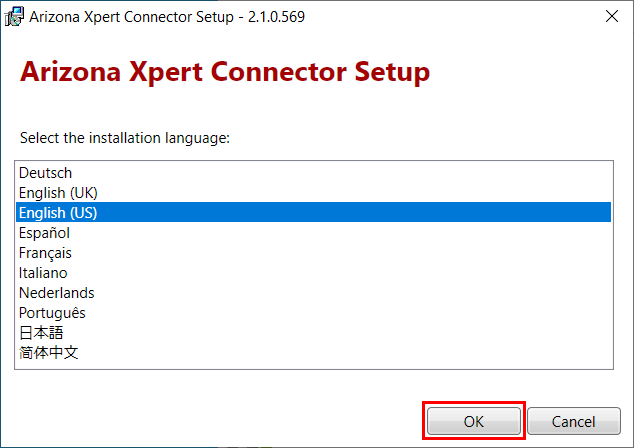634x448 pixels.
Task: Click the empty area below 简体中文 in the list
Action: (x=313, y=365)
